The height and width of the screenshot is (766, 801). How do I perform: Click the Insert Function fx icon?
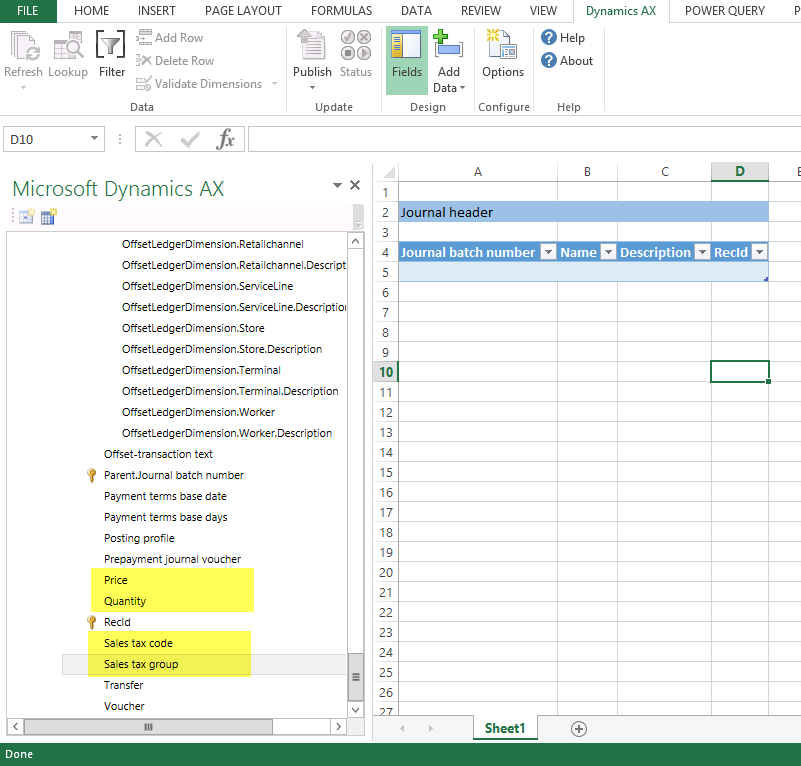coord(226,140)
